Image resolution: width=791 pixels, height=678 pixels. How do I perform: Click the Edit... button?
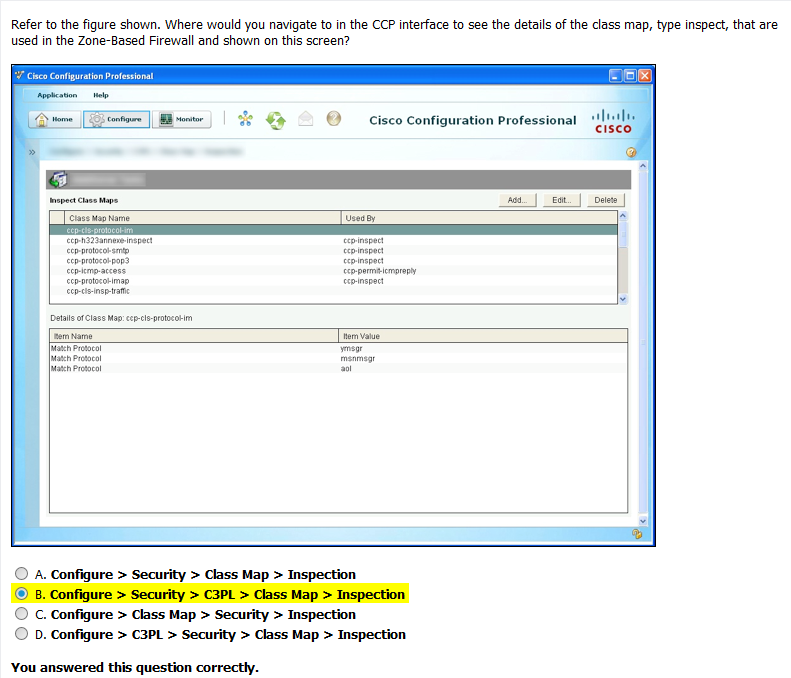[561, 200]
